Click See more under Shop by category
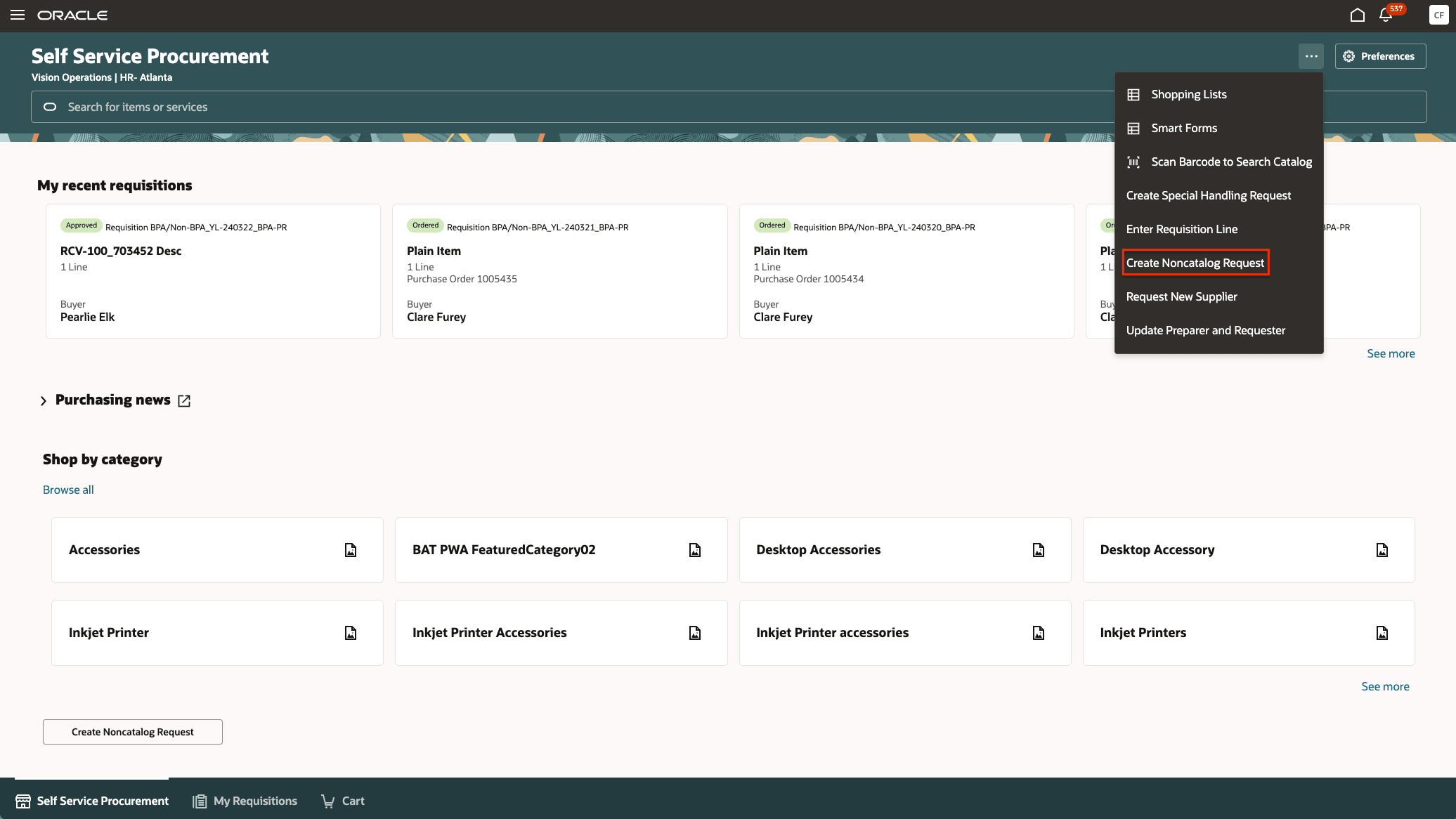This screenshot has height=819, width=1456. pos(1385,686)
